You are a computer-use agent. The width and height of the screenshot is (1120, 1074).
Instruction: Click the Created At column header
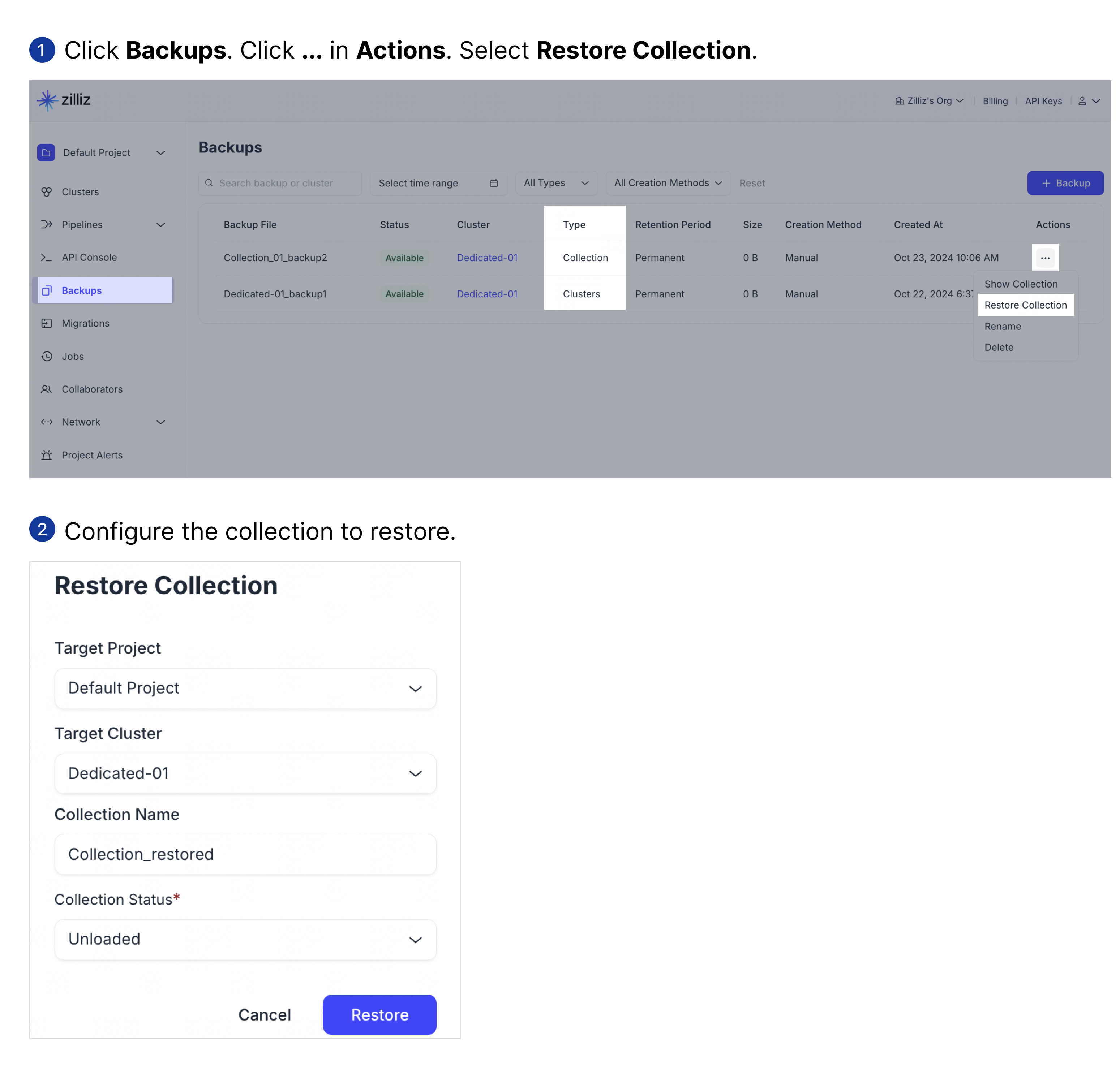click(x=918, y=224)
